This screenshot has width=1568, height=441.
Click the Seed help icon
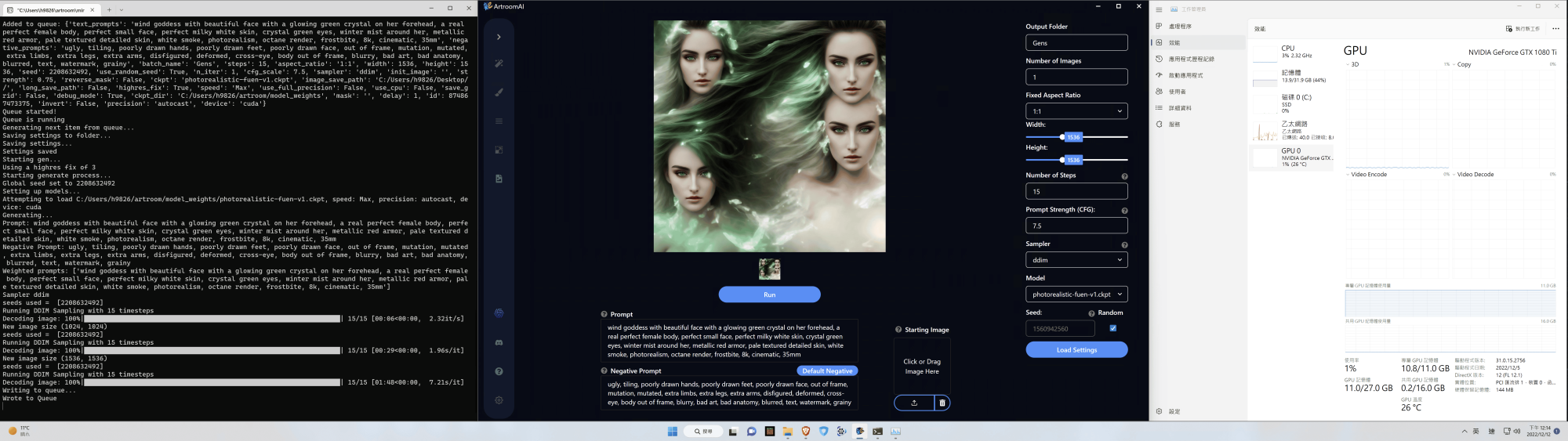pyautogui.click(x=1091, y=313)
